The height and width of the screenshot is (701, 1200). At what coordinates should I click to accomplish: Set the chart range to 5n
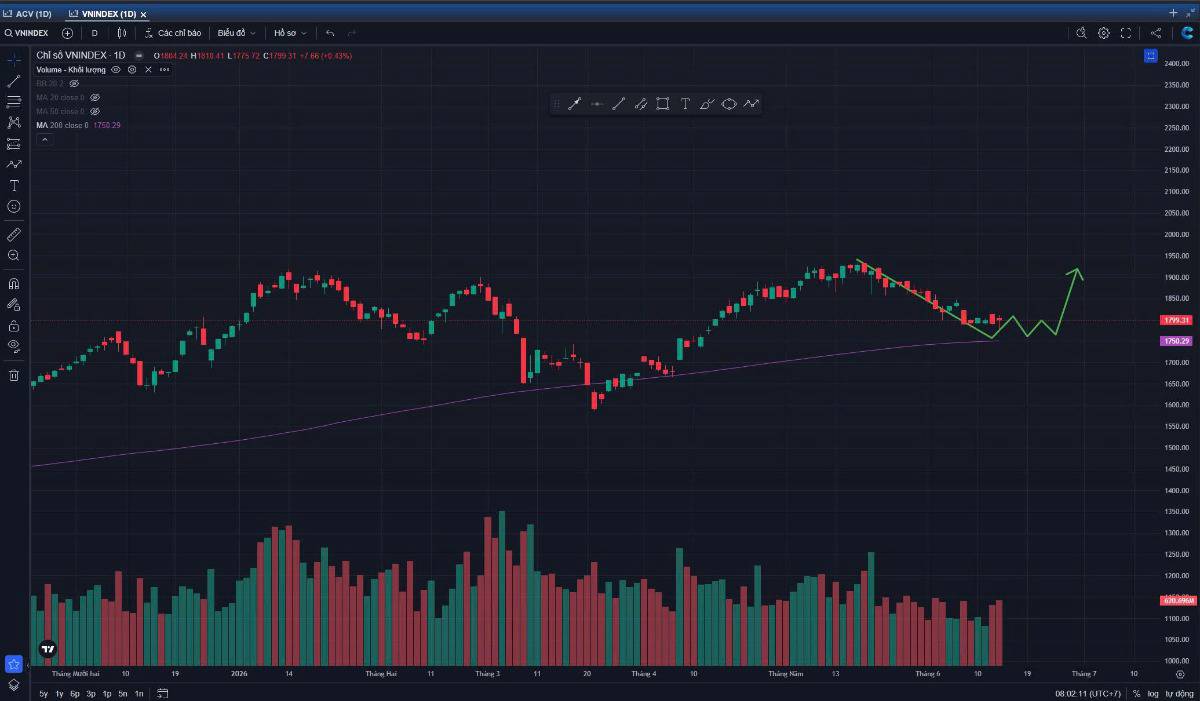tap(123, 693)
